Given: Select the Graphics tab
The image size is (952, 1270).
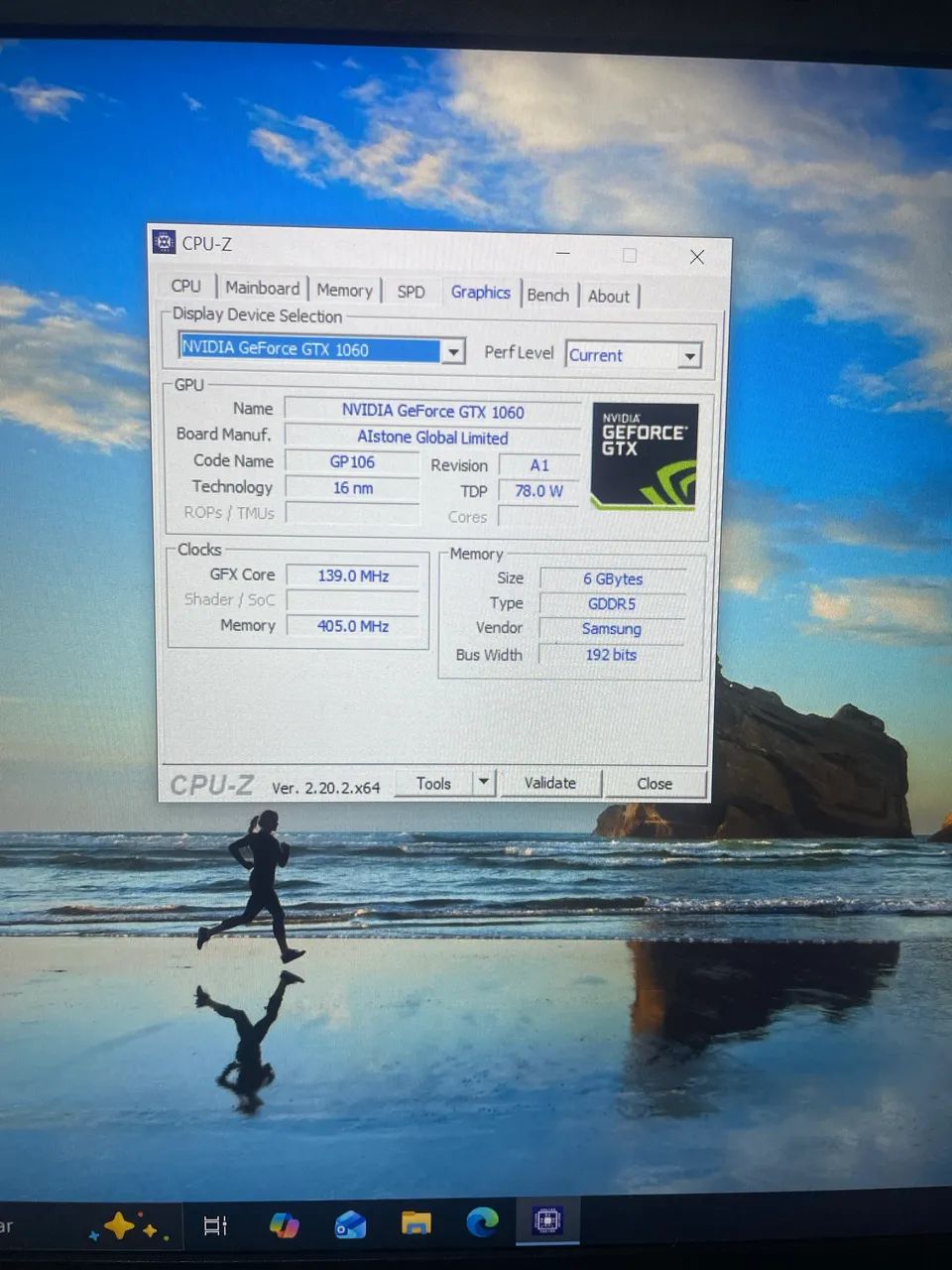Looking at the screenshot, I should click(480, 292).
